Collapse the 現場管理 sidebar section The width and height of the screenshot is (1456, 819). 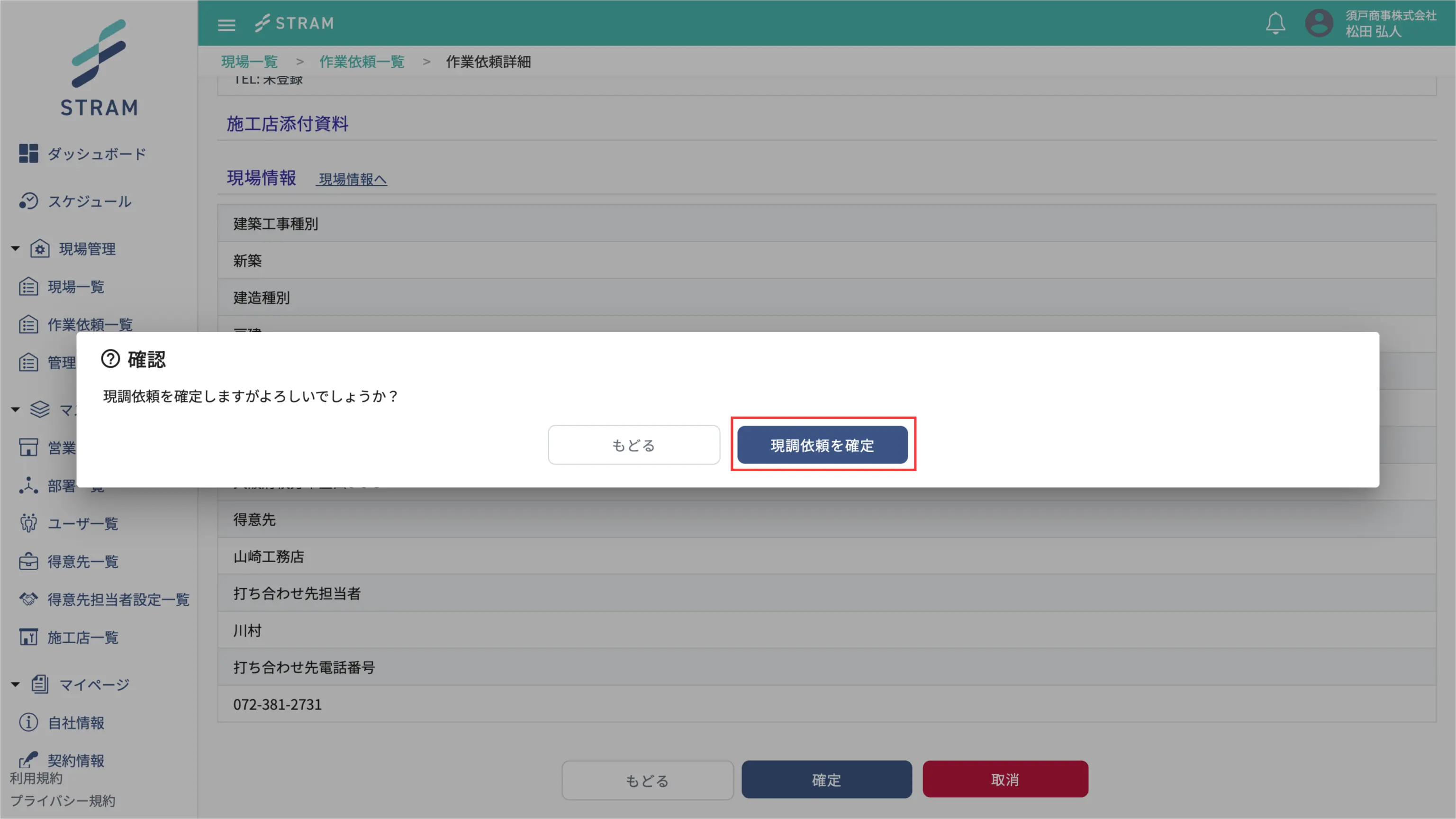[15, 249]
